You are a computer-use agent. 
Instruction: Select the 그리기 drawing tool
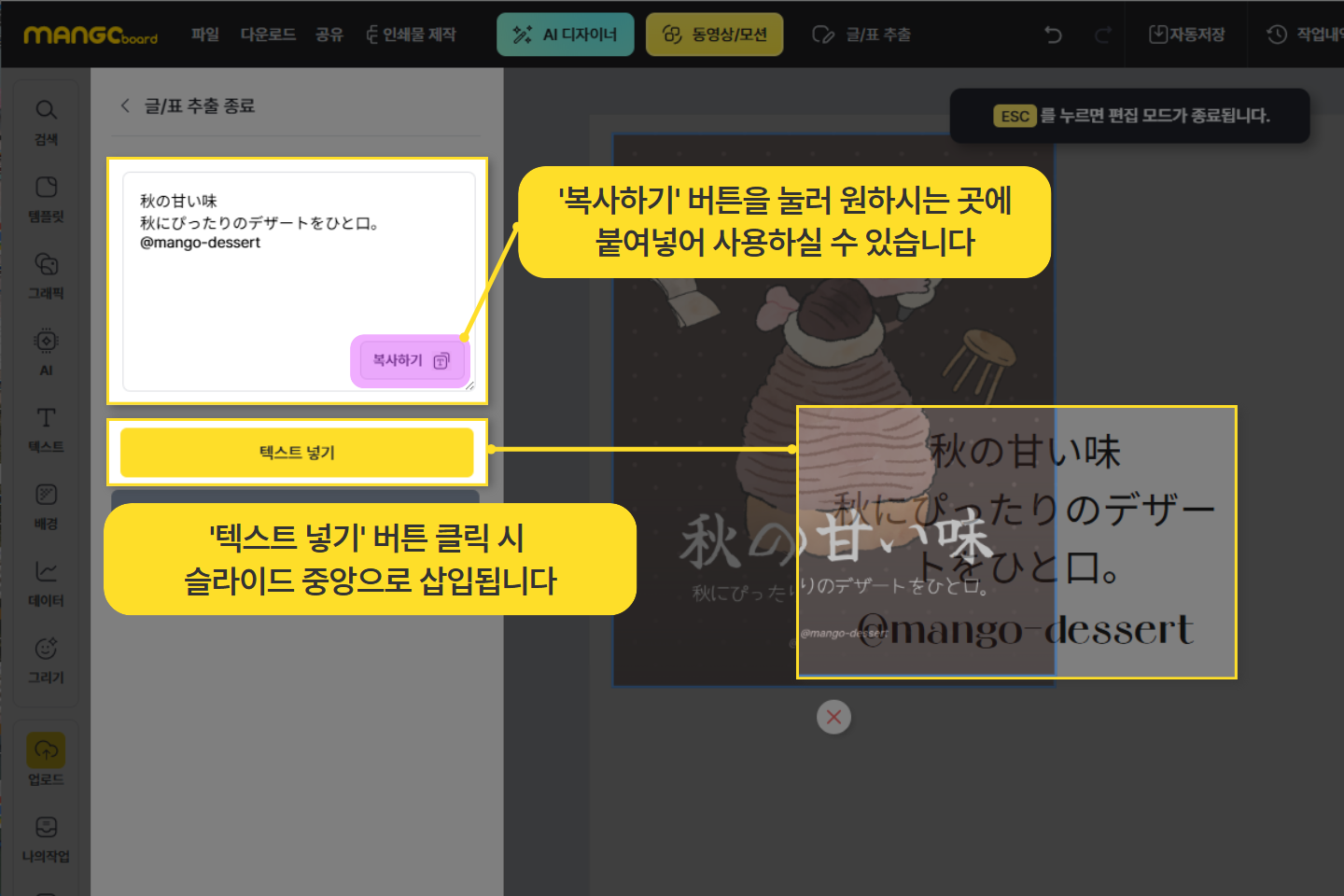[46, 660]
